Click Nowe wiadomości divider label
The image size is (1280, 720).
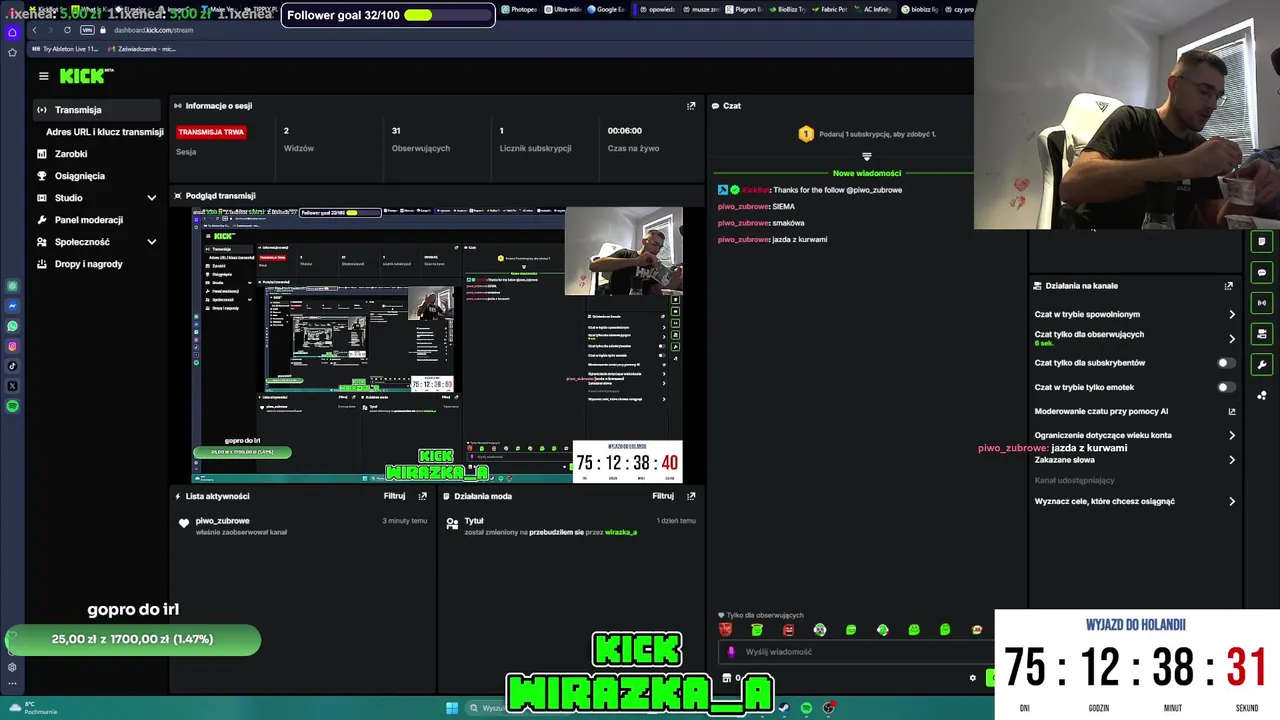coord(866,173)
